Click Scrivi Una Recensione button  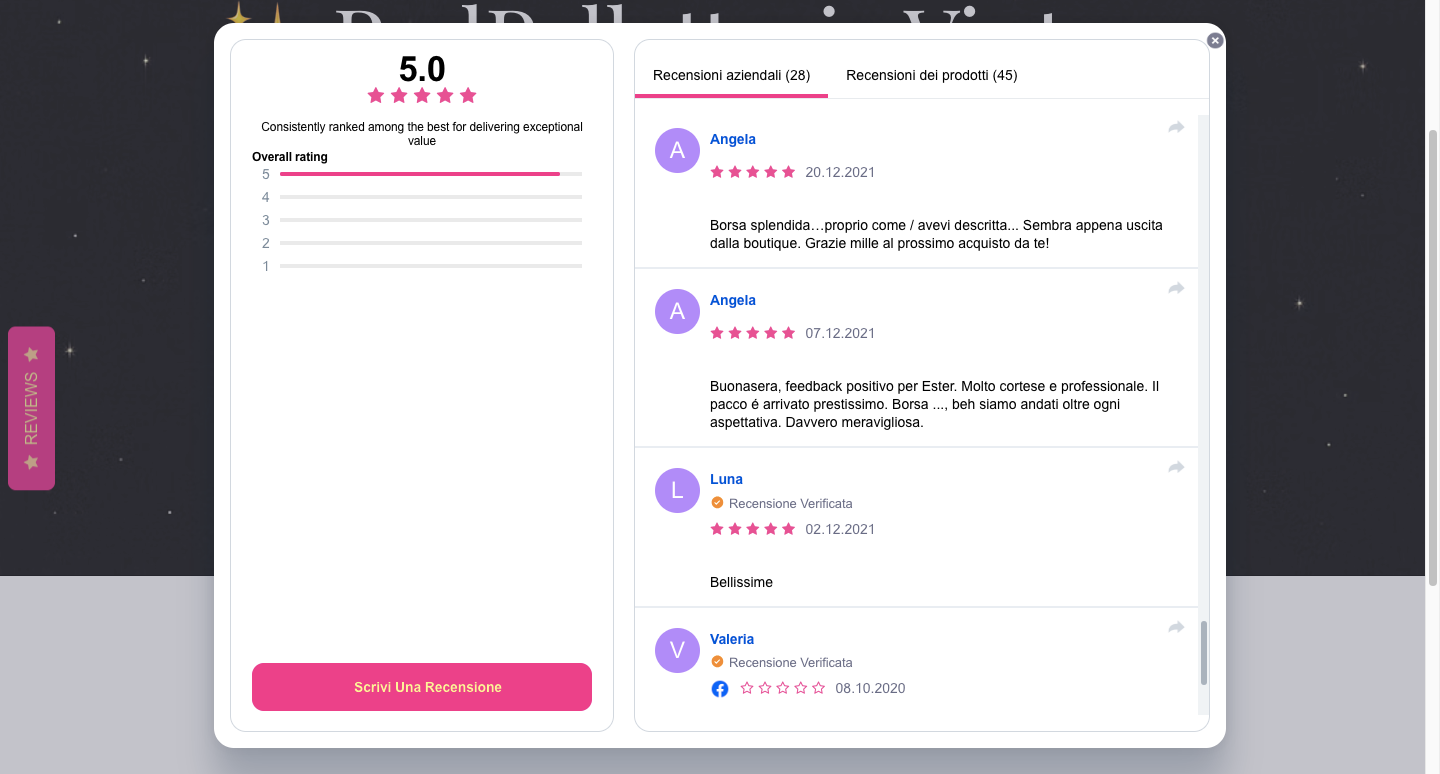tap(422, 687)
